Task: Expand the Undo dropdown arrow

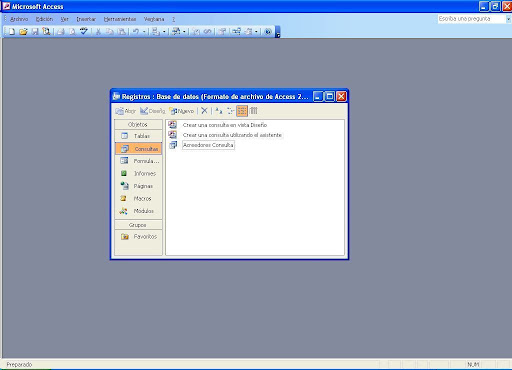Action: tap(144, 32)
